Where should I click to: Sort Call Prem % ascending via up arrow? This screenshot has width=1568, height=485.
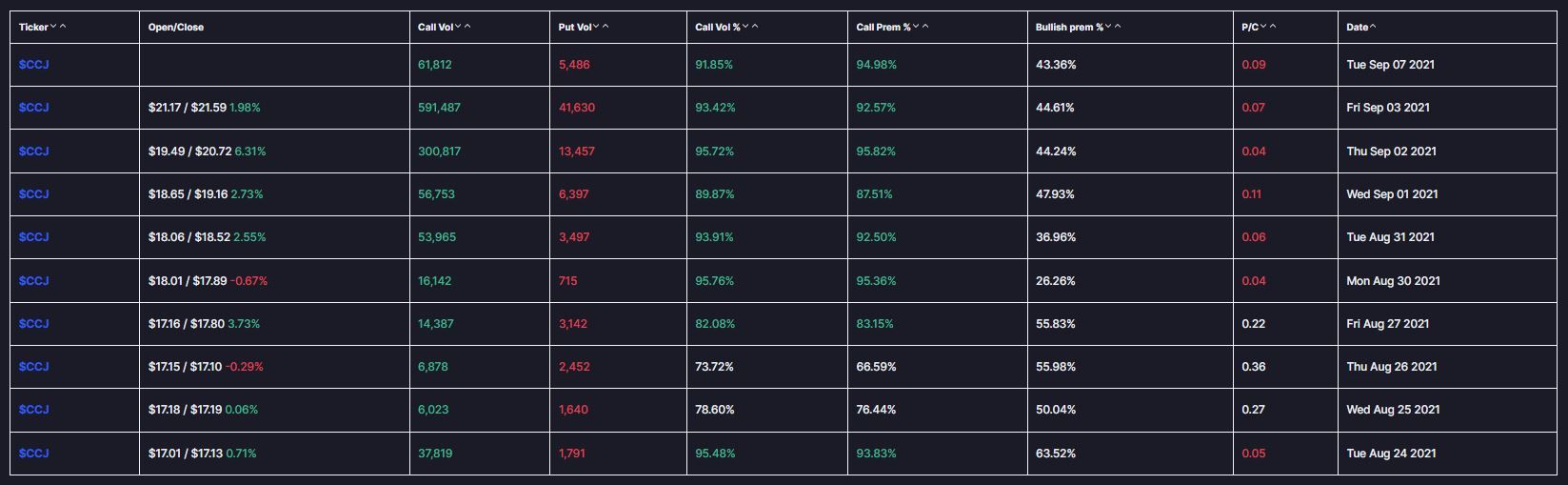click(x=925, y=27)
